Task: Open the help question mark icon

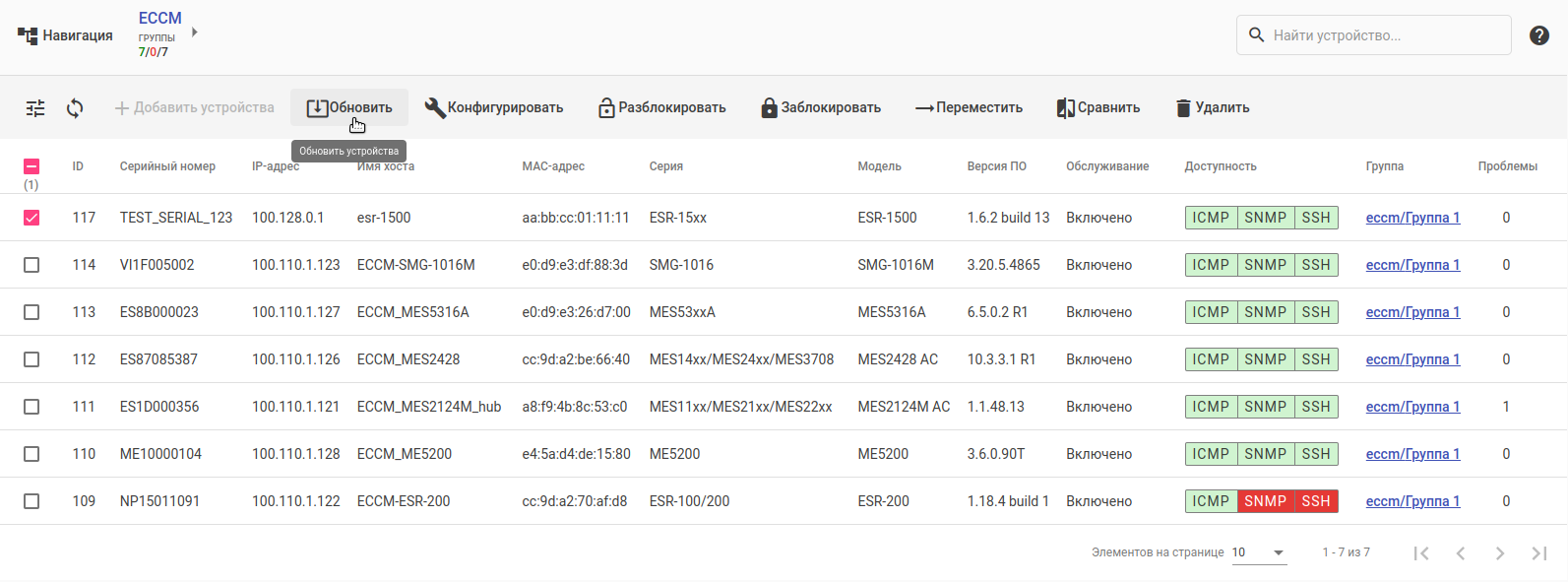Action: tap(1539, 35)
